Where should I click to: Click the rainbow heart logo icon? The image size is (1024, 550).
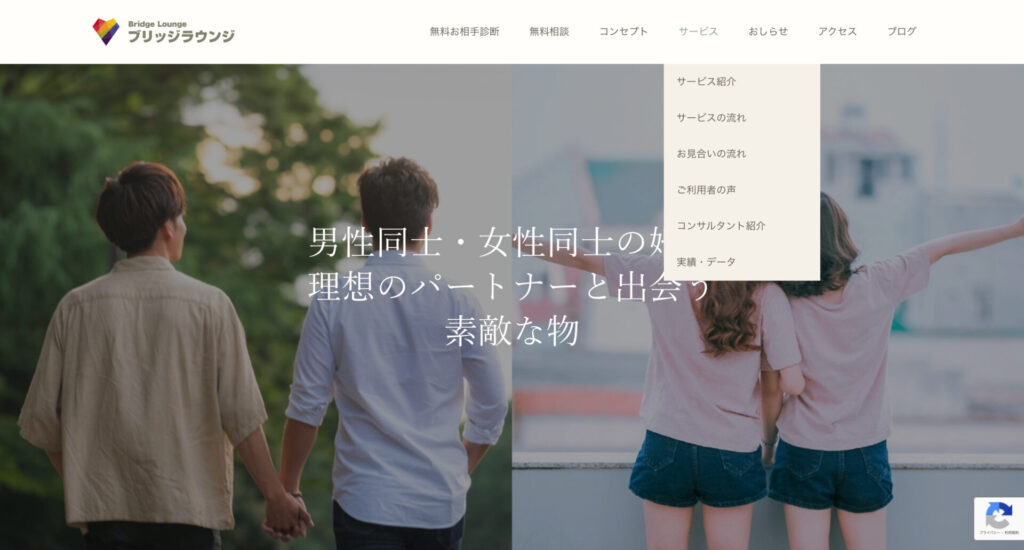pos(105,31)
